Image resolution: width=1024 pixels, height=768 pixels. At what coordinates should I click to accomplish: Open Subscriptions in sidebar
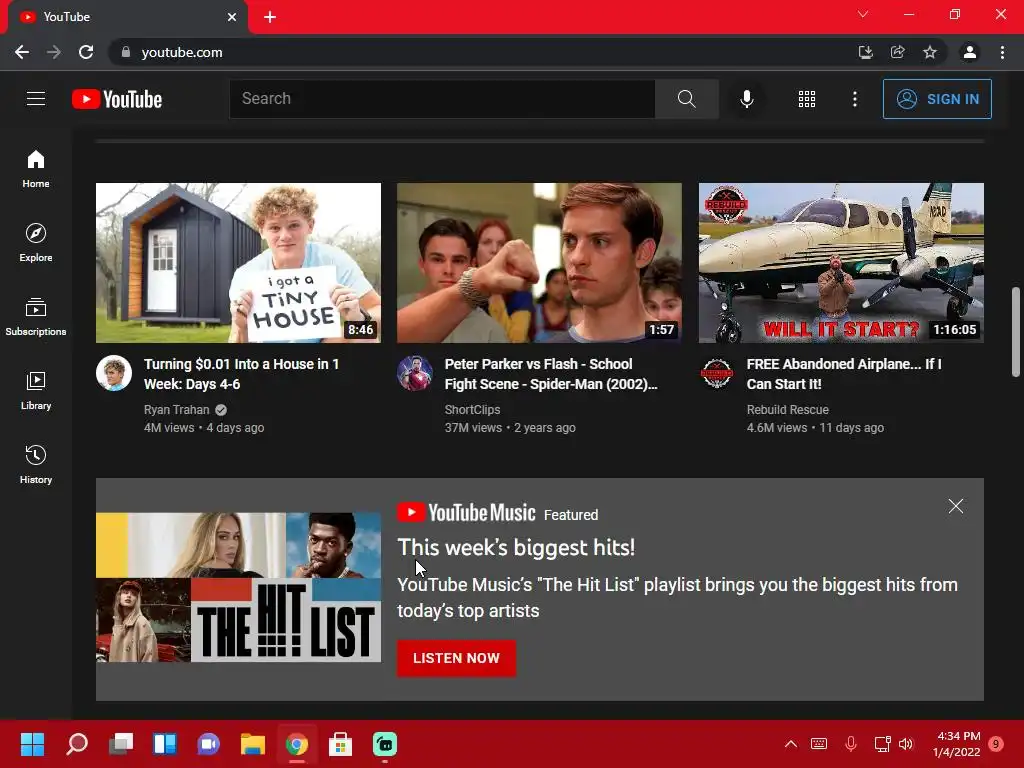(x=36, y=316)
